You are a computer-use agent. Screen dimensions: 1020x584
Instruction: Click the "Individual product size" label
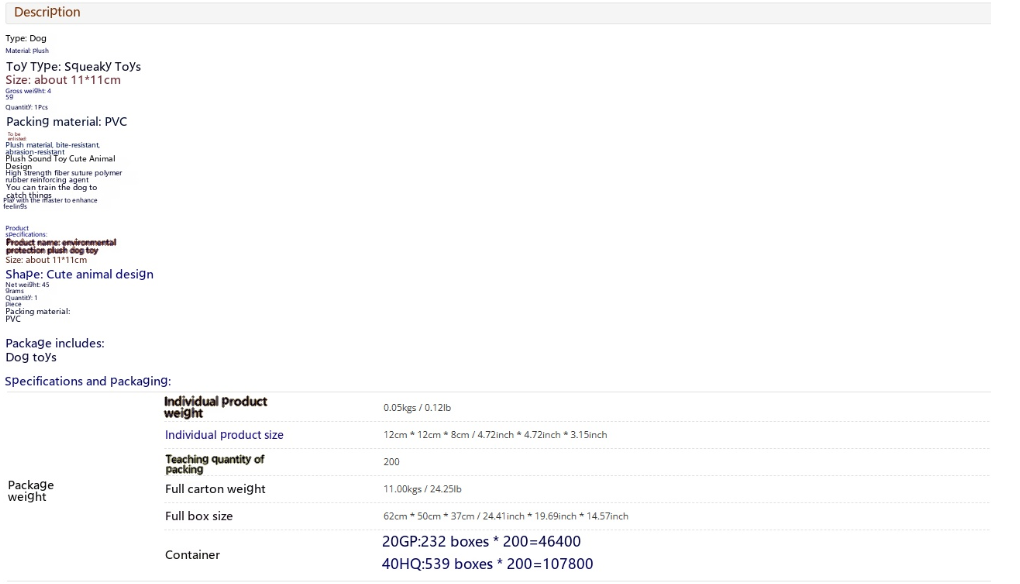224,435
